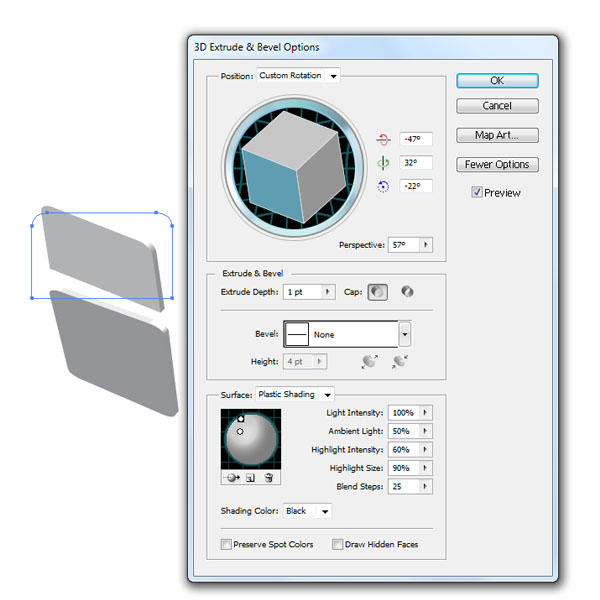This screenshot has width=600, height=600.
Task: Turn cap on for solid appearance
Action: coord(377,292)
